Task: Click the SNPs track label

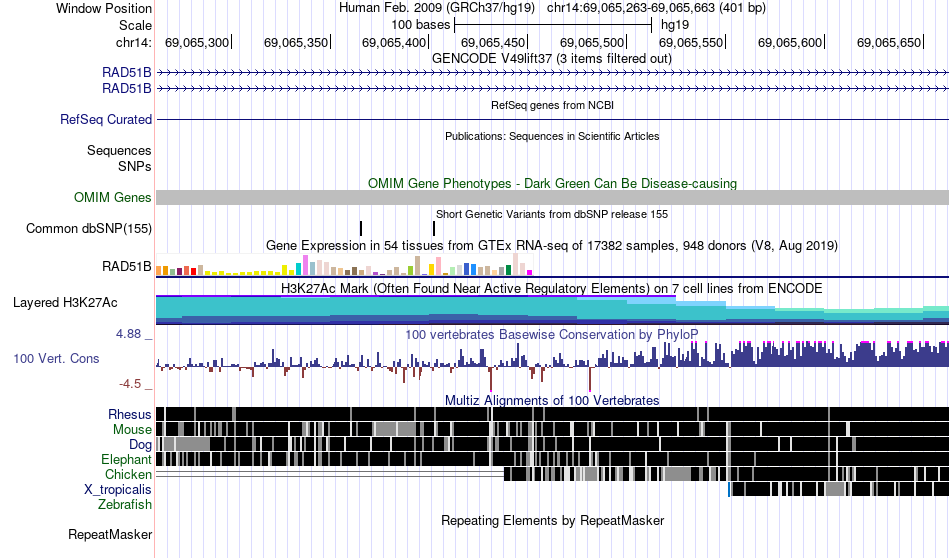Action: pyautogui.click(x=135, y=166)
